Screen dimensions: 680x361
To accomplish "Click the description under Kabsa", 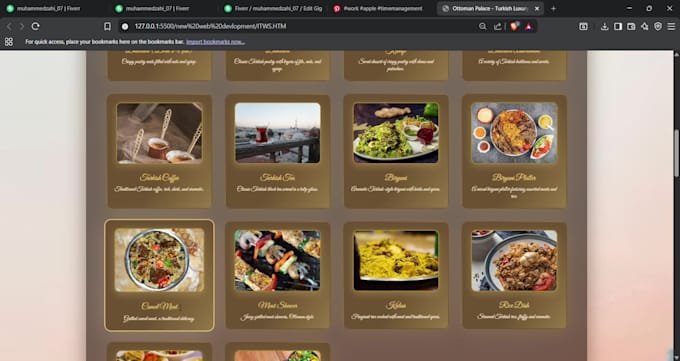I will click(396, 317).
